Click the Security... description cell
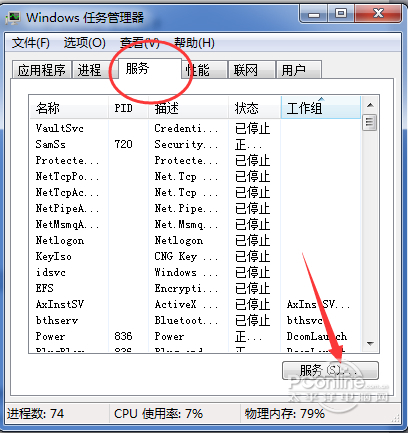The height and width of the screenshot is (433, 408). [x=186, y=144]
